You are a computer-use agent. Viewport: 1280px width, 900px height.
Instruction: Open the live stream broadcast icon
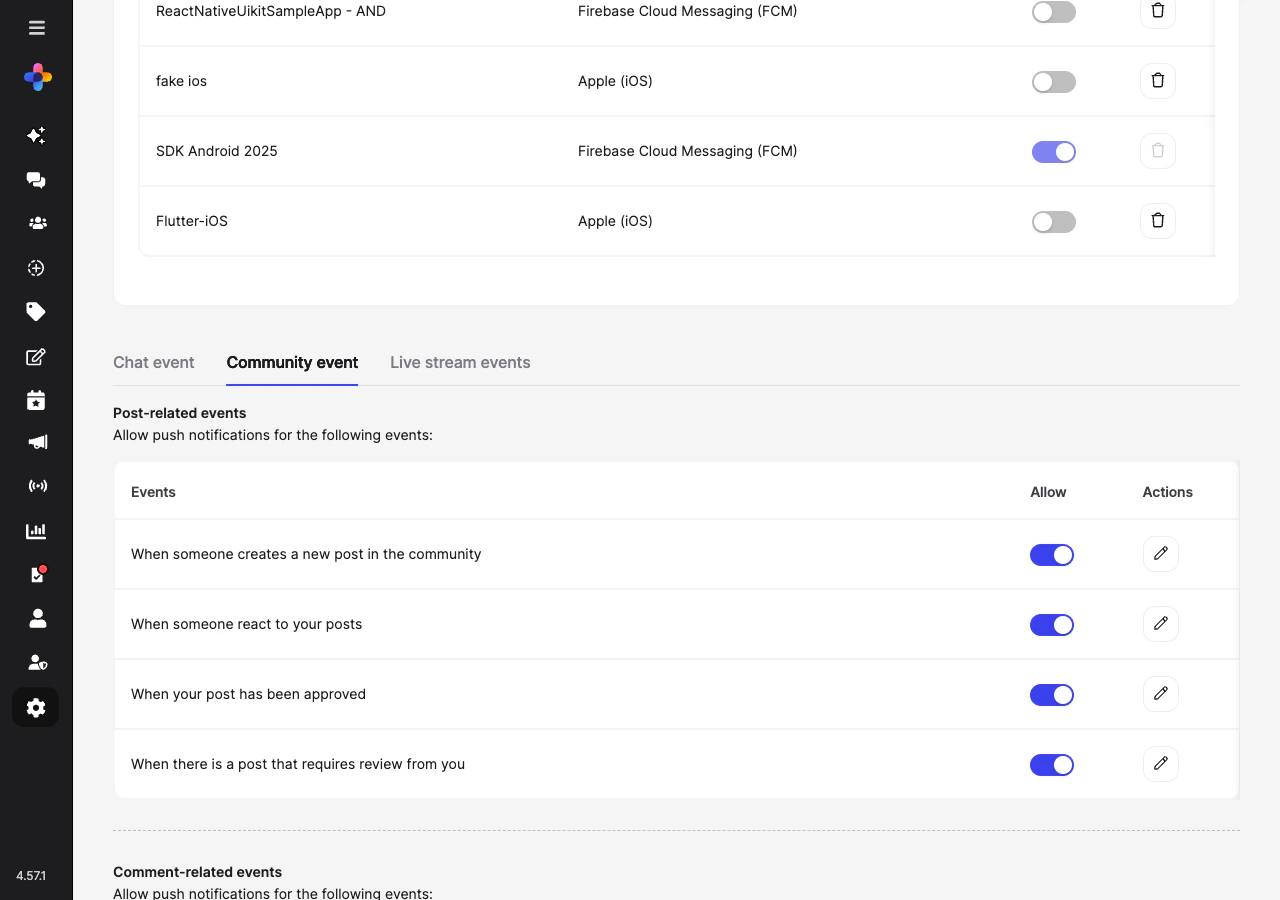[x=36, y=485]
